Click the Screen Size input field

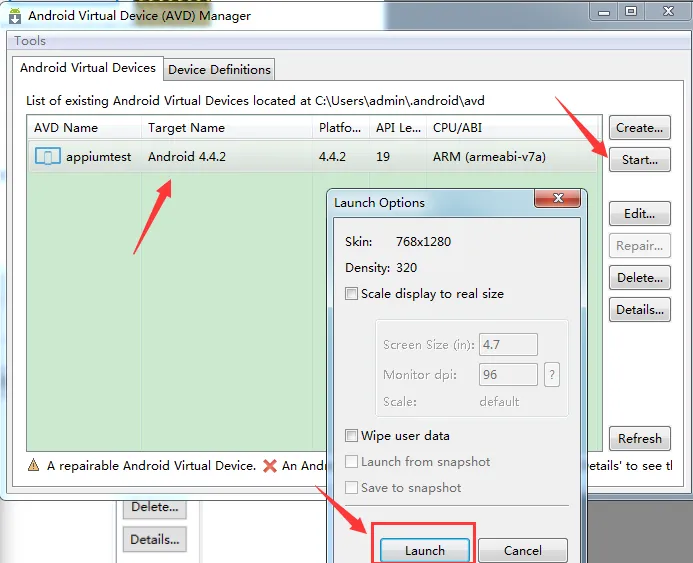click(508, 344)
